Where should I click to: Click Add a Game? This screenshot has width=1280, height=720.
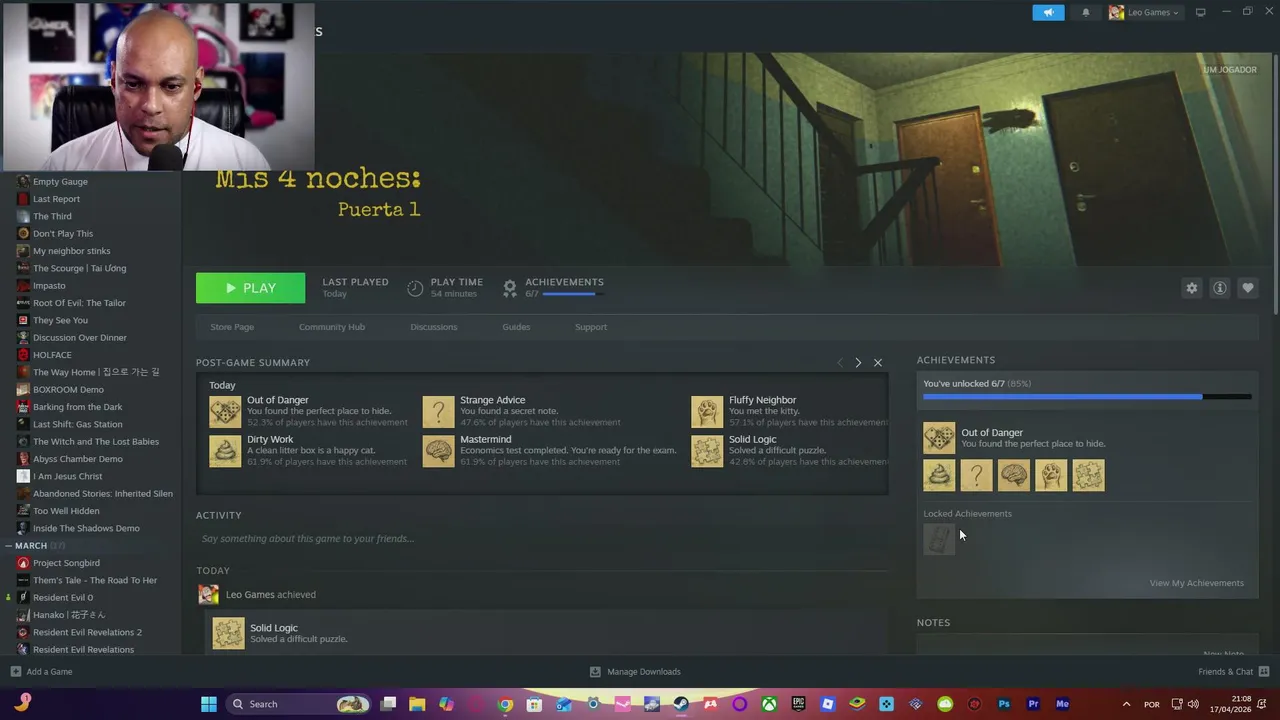pos(40,672)
